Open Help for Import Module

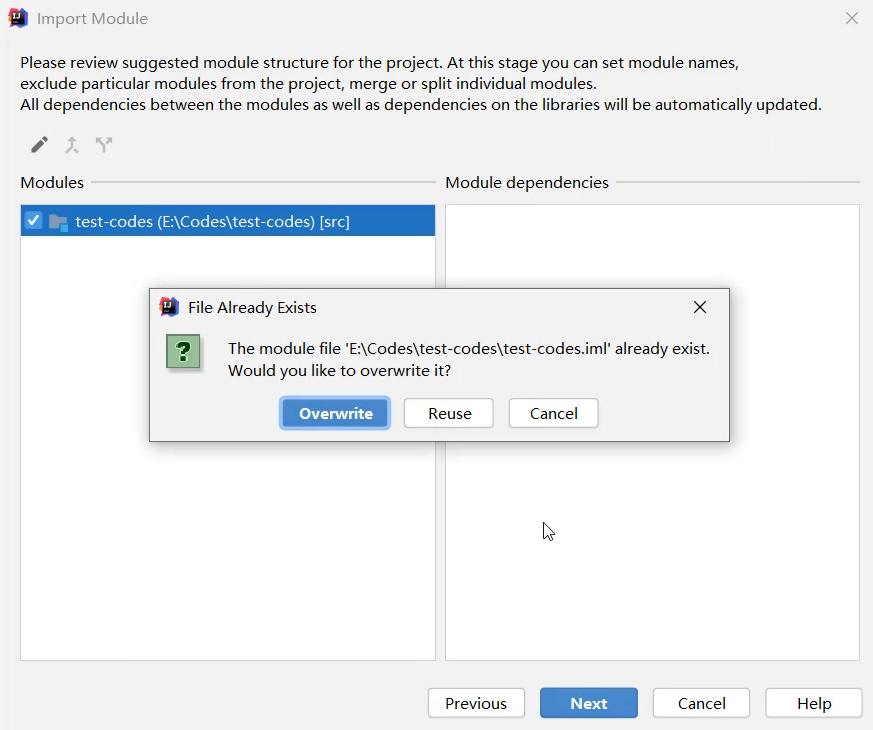click(x=813, y=703)
